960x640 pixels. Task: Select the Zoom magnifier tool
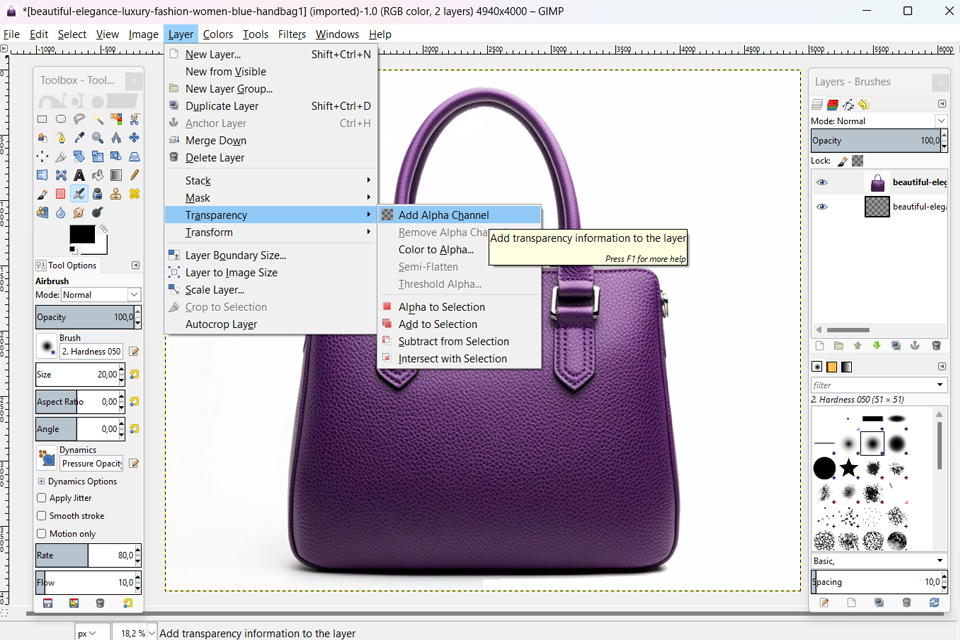[x=98, y=138]
